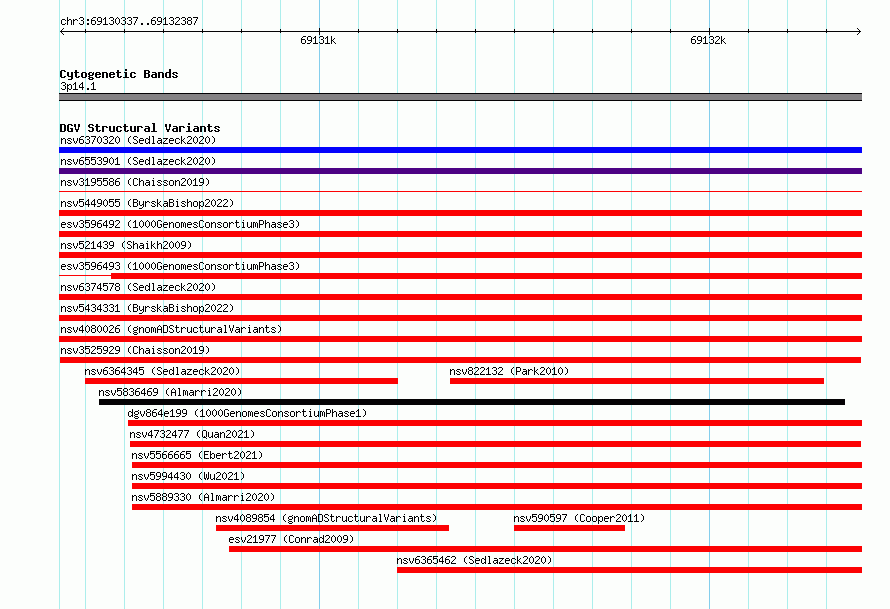Click the red bar under esv3596493

click(486, 276)
